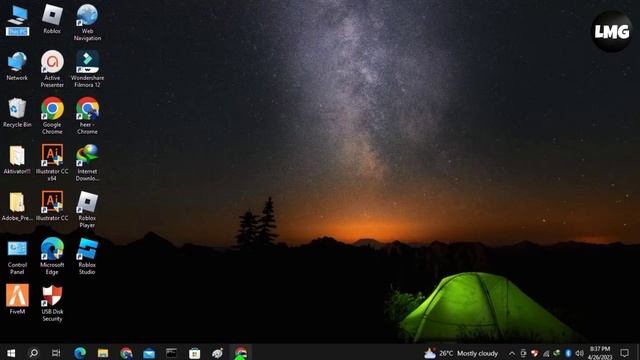Select the Aktivator!!! folder icon
This screenshot has width=640, height=360.
tap(17, 160)
